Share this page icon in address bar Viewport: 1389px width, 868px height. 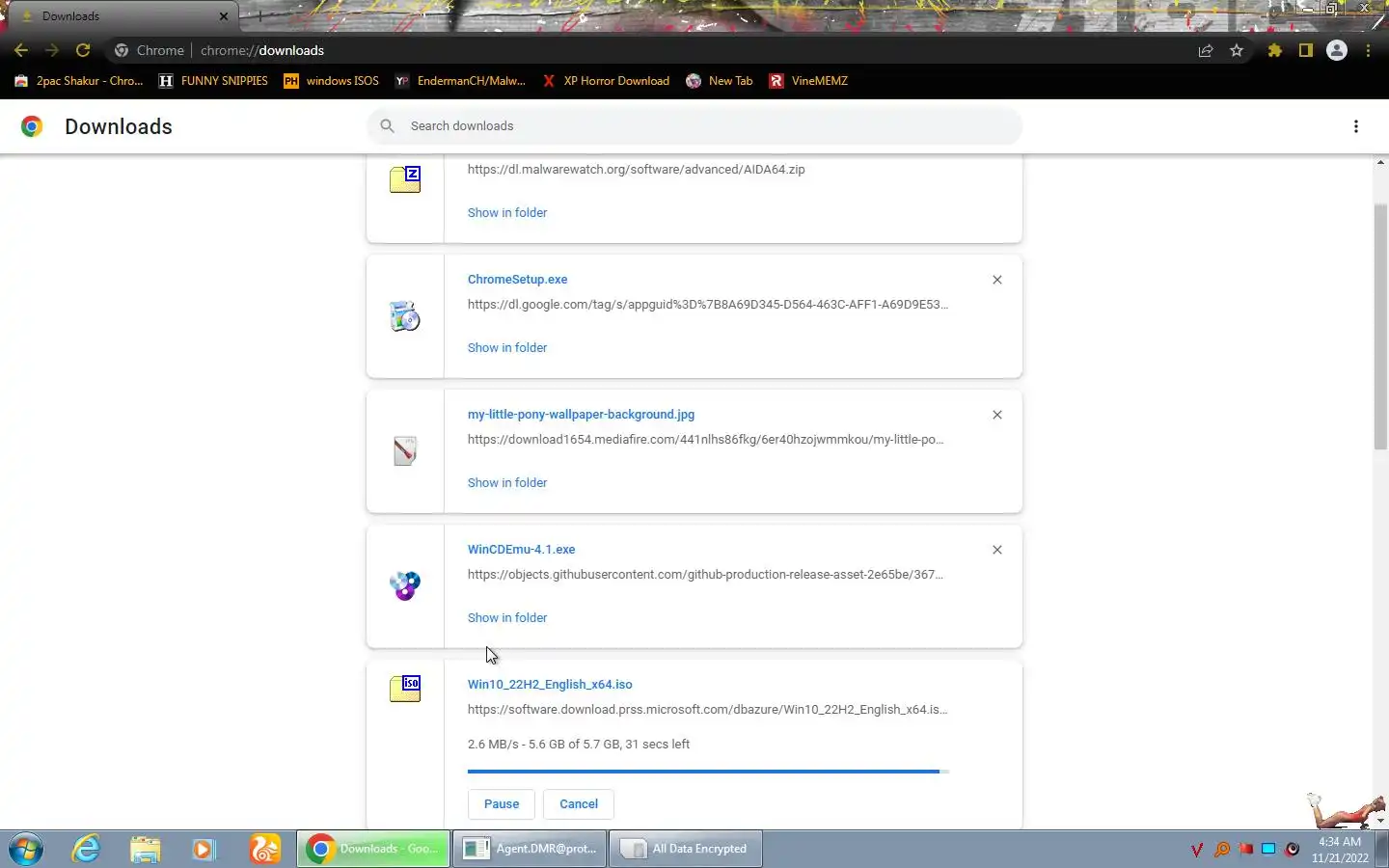pyautogui.click(x=1206, y=50)
